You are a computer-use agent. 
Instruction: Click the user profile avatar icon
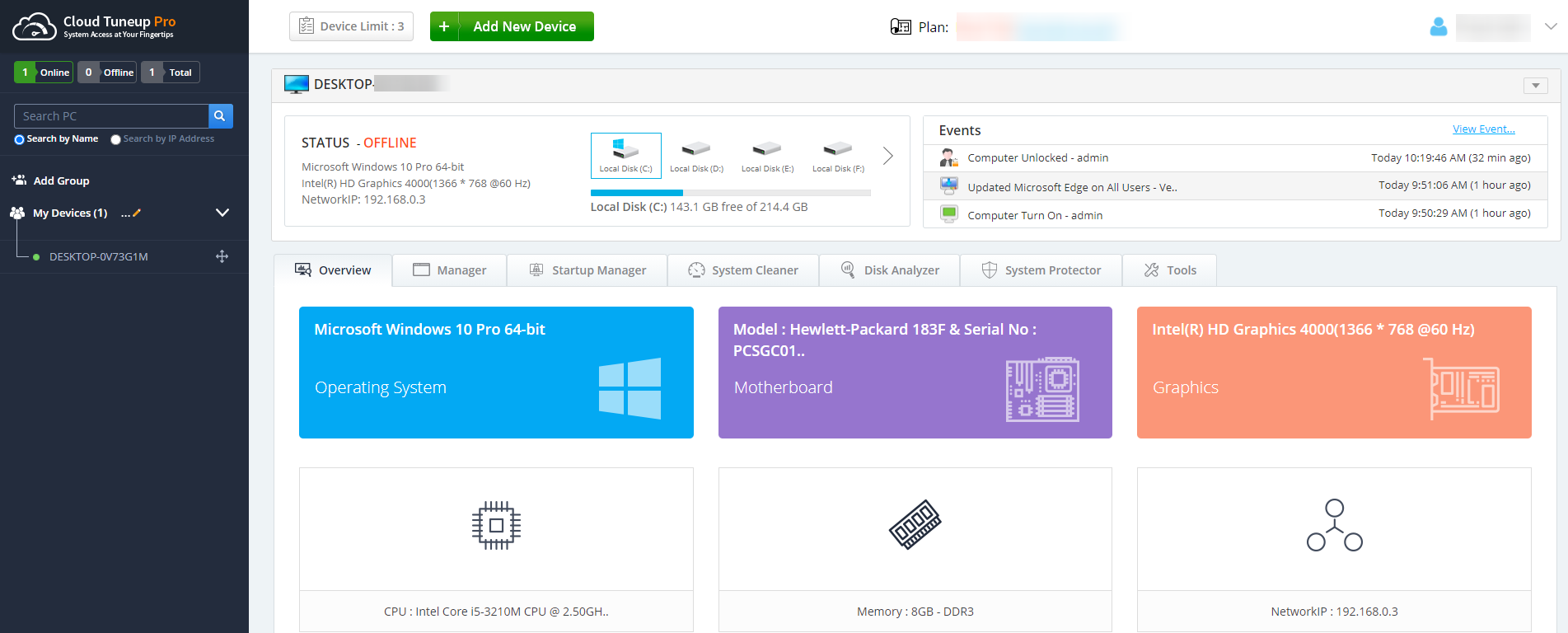click(1438, 27)
